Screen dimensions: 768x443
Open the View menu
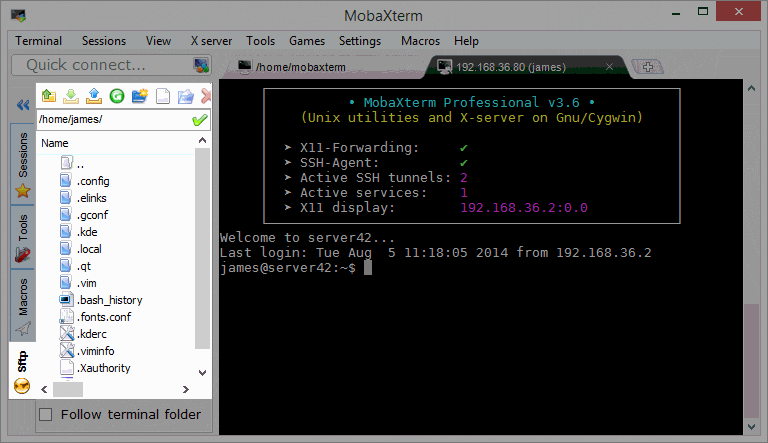click(x=158, y=41)
